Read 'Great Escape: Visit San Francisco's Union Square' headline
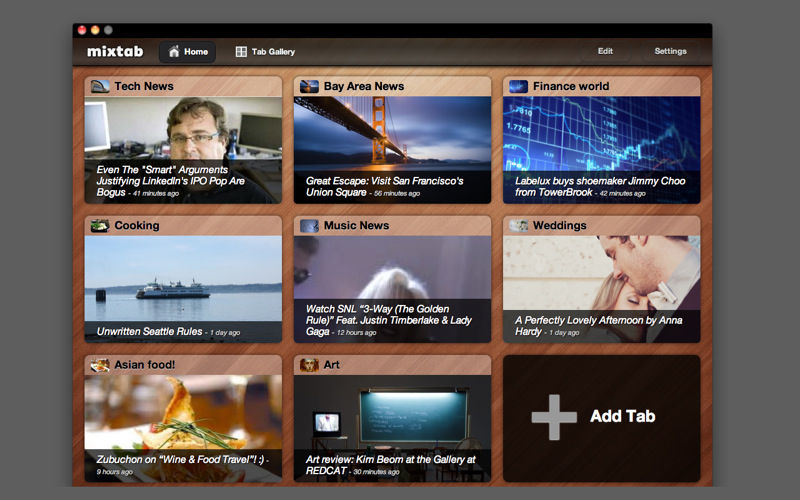The height and width of the screenshot is (500, 800). point(384,186)
